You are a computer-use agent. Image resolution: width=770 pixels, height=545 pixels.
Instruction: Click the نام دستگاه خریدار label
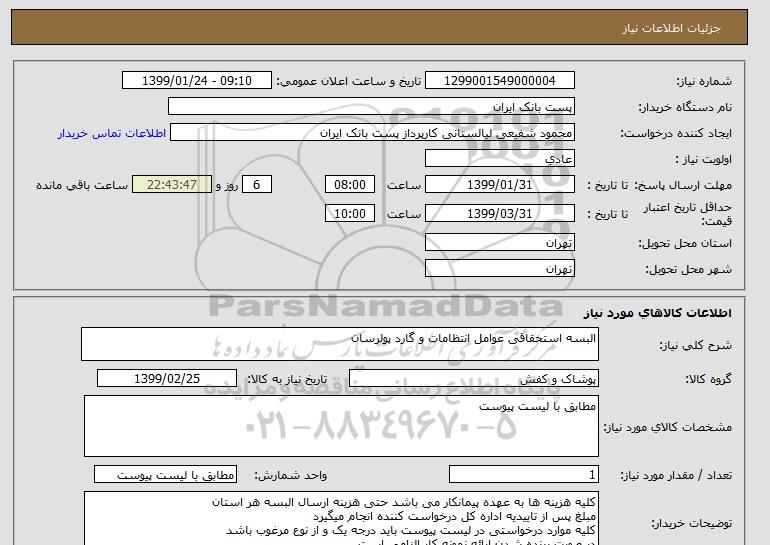pos(685,107)
